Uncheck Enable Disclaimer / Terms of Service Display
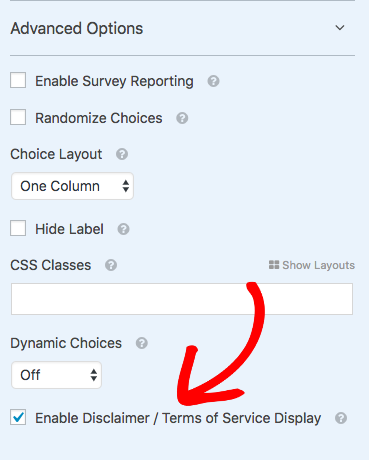369x460 pixels. (18, 417)
